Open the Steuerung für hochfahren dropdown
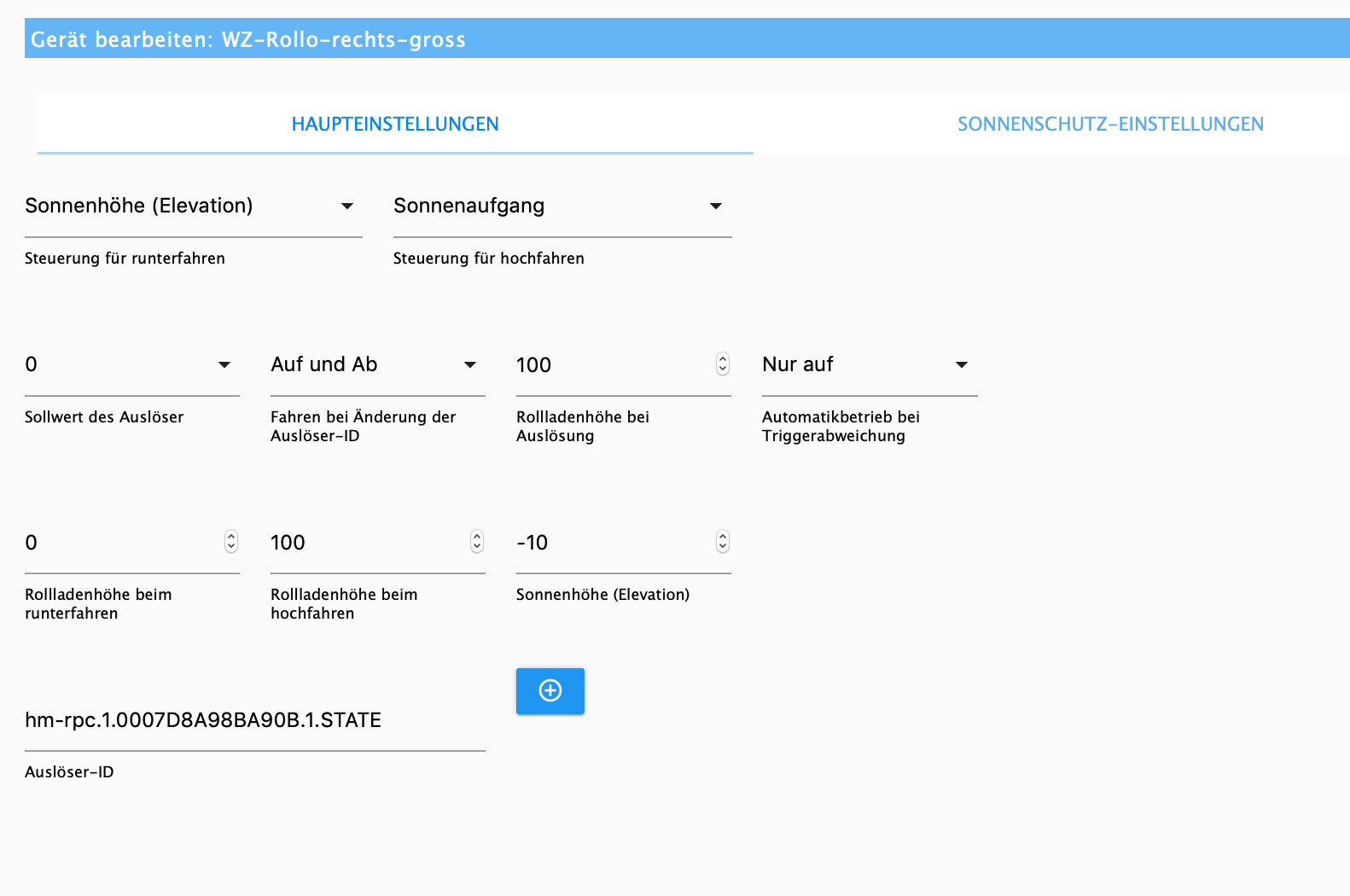 [562, 206]
